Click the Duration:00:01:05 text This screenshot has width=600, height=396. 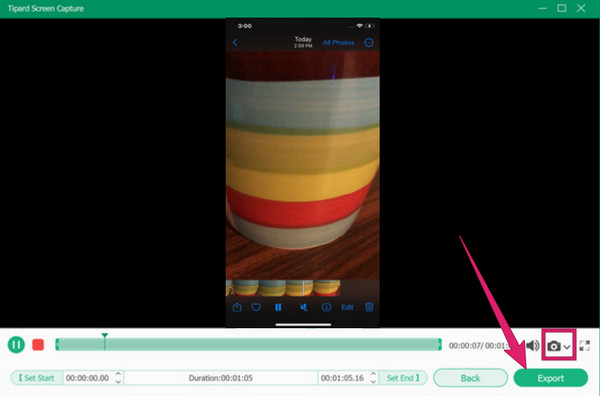click(221, 378)
